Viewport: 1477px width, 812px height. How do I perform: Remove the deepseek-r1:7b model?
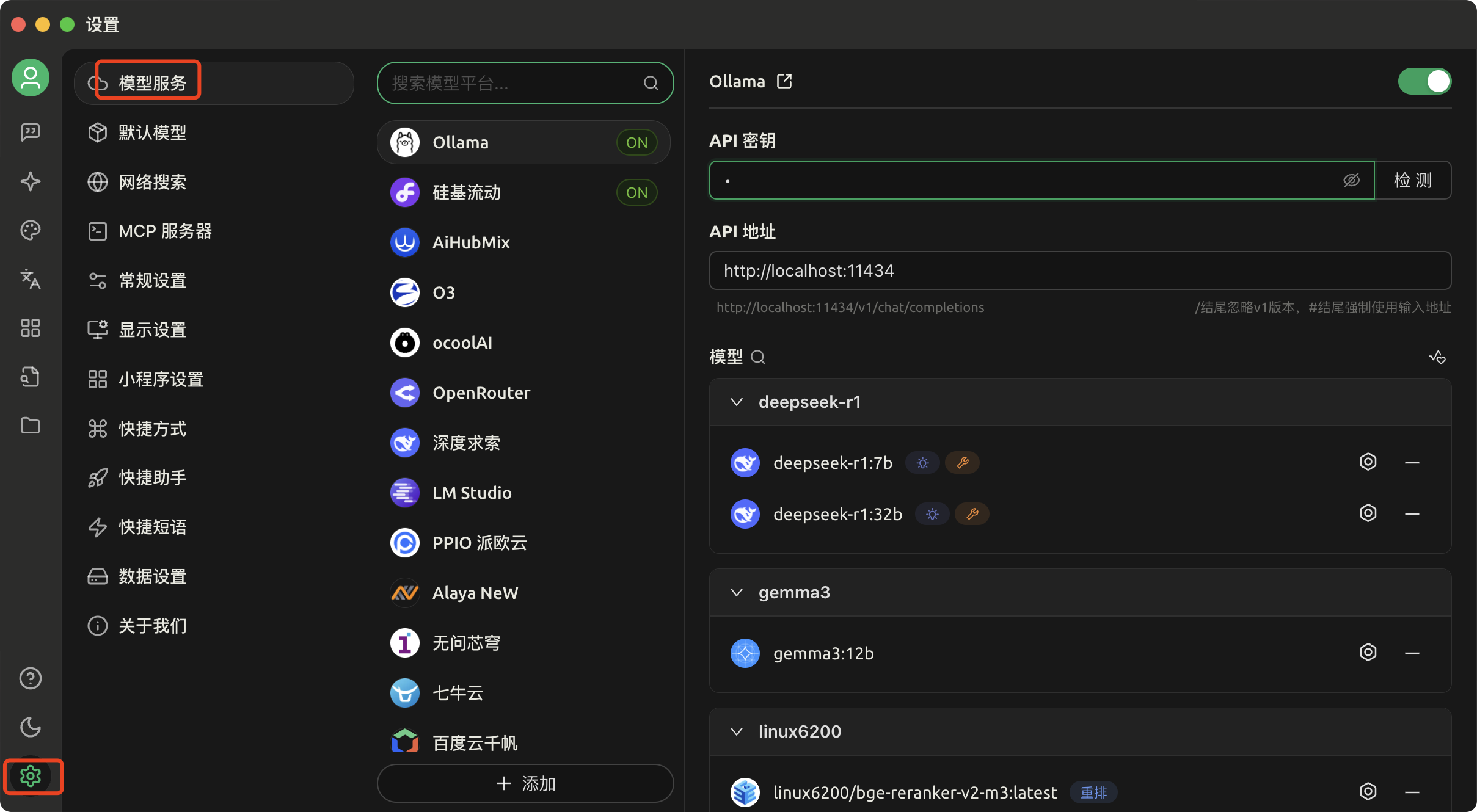click(1412, 463)
